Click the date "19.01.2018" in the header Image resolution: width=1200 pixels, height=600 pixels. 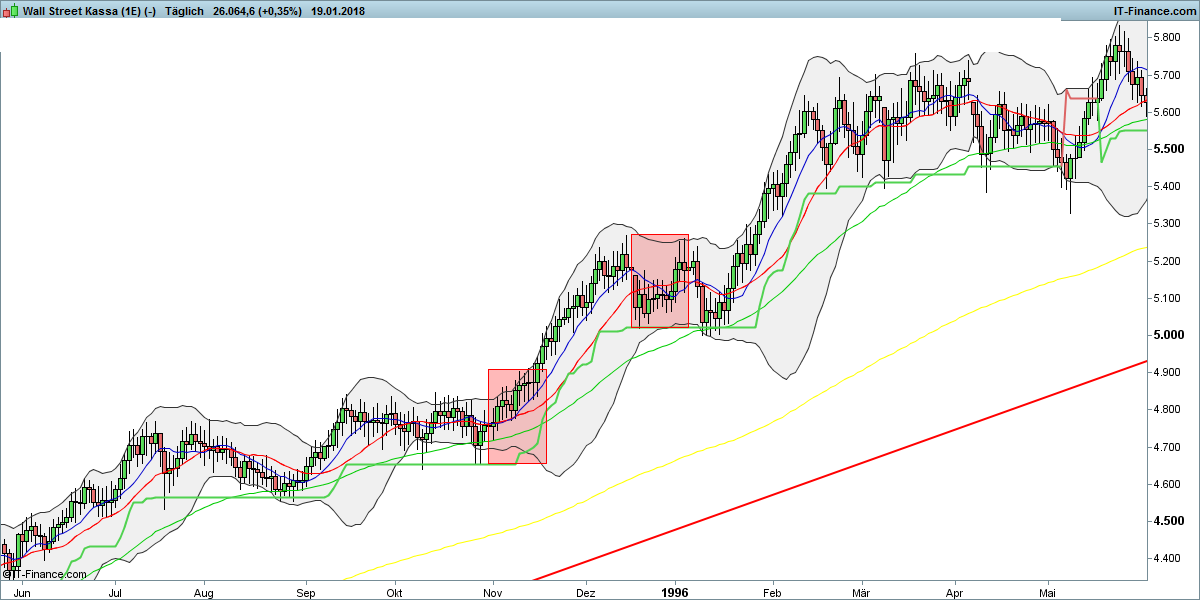point(337,10)
